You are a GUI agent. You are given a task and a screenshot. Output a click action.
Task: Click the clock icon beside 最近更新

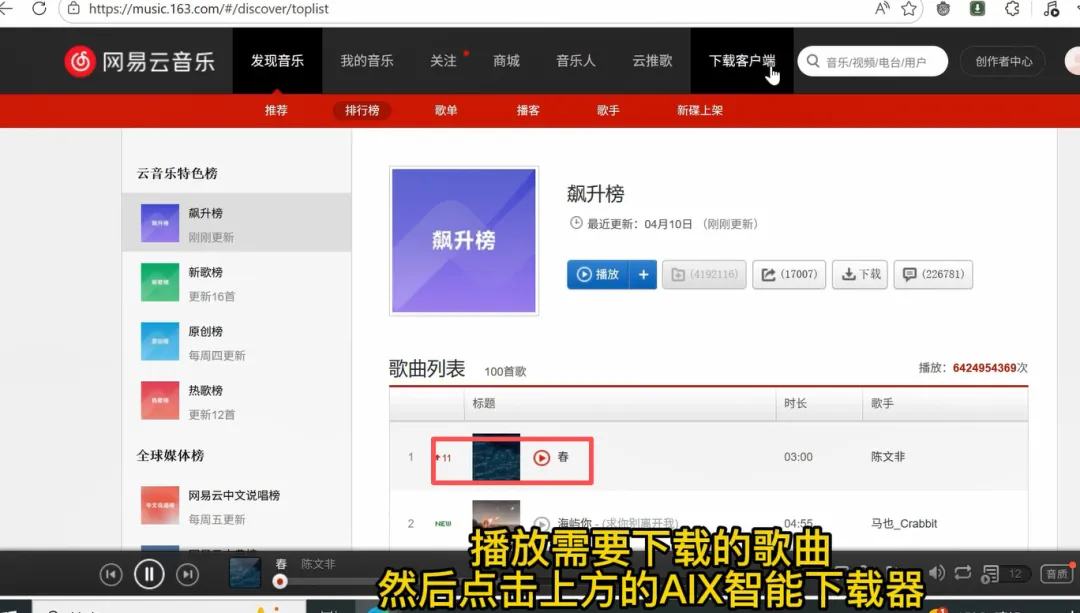pos(576,223)
